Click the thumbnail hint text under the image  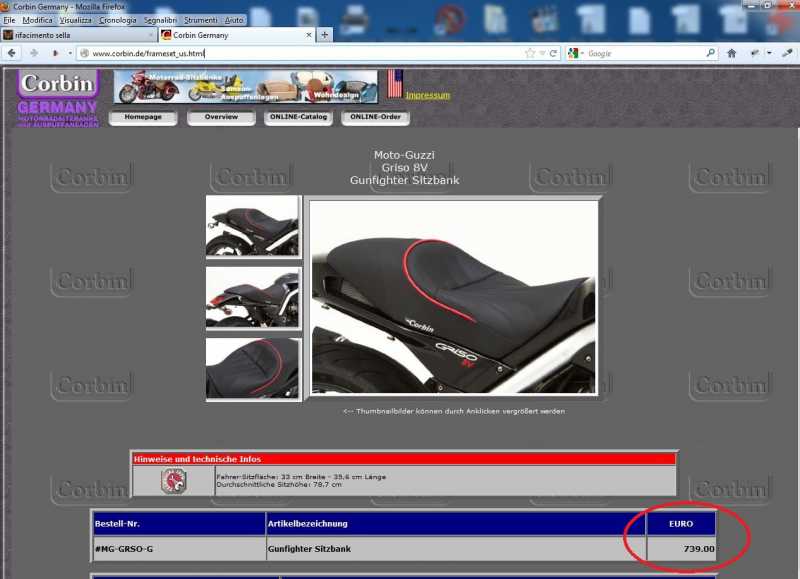454,411
